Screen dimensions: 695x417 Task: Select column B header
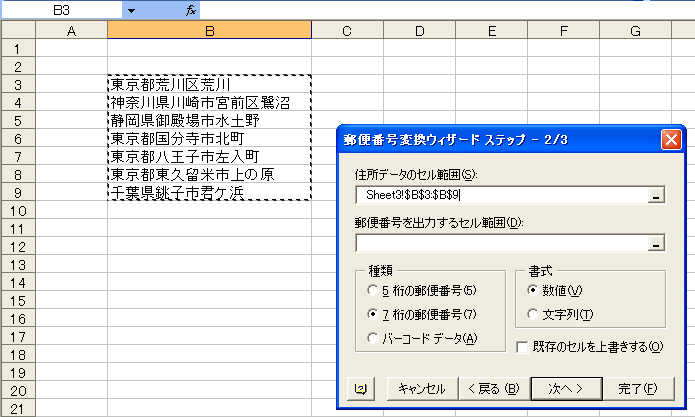click(209, 31)
